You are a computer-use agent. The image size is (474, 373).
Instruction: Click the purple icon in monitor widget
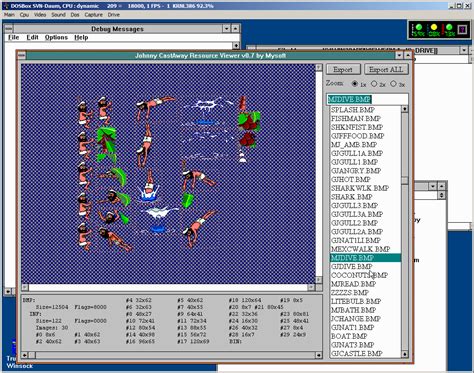point(462,29)
